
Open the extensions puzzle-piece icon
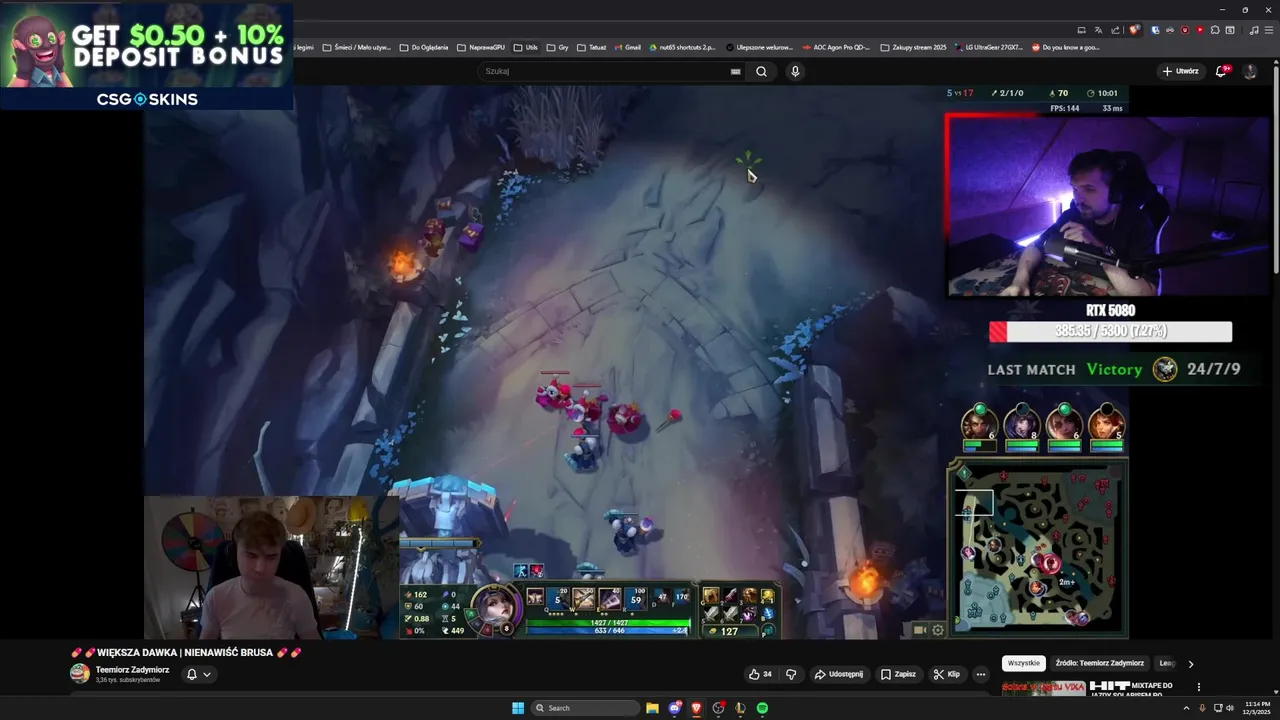click(1215, 30)
